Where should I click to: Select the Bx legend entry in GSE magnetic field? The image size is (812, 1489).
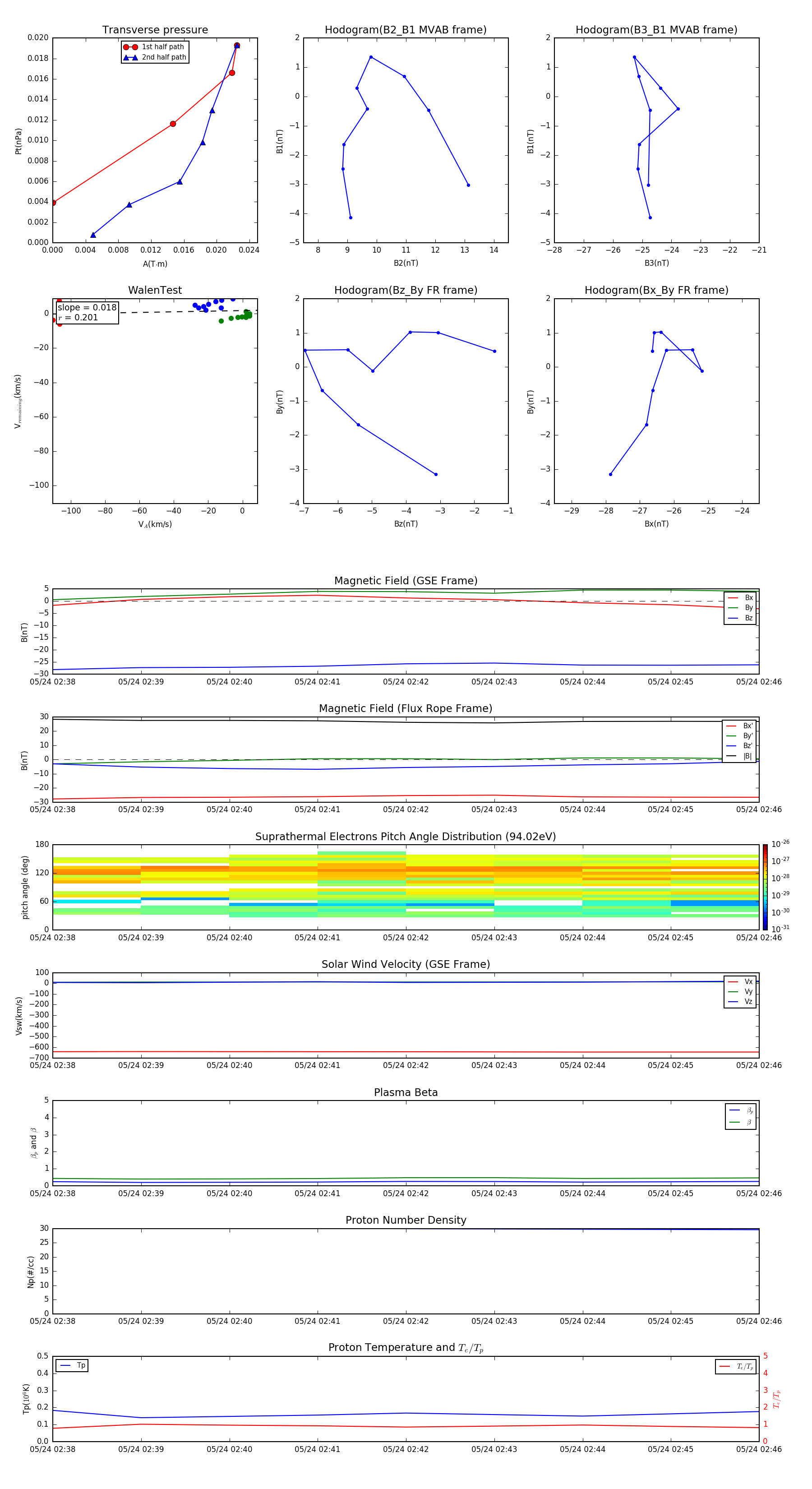coord(740,598)
